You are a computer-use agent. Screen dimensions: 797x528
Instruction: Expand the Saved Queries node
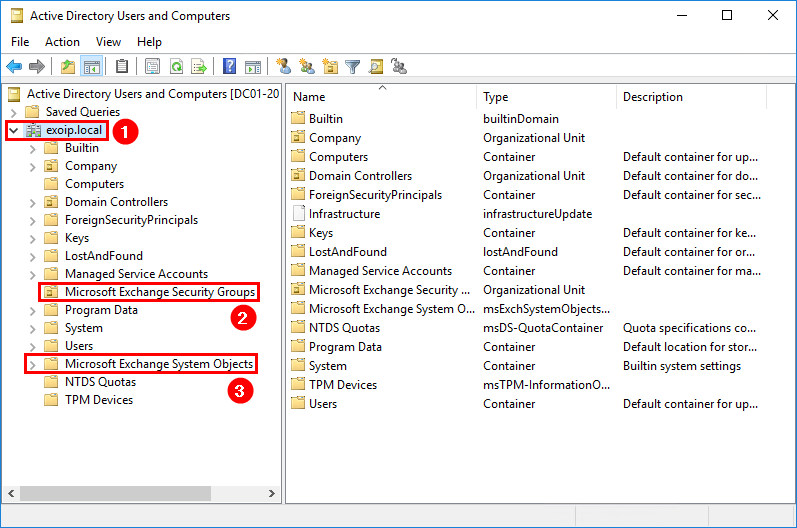click(14, 112)
